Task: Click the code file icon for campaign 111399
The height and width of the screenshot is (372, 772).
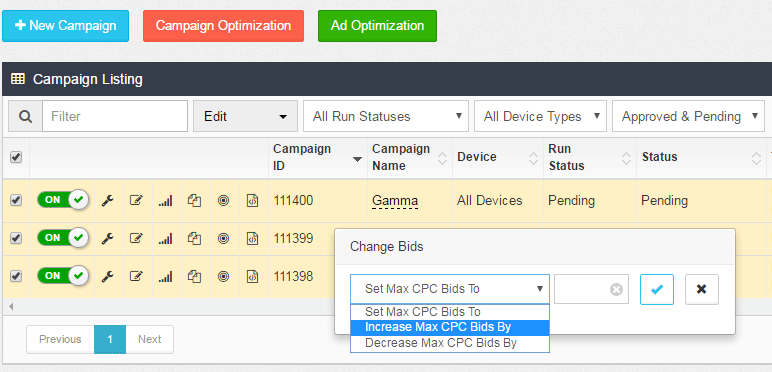Action: pos(253,239)
